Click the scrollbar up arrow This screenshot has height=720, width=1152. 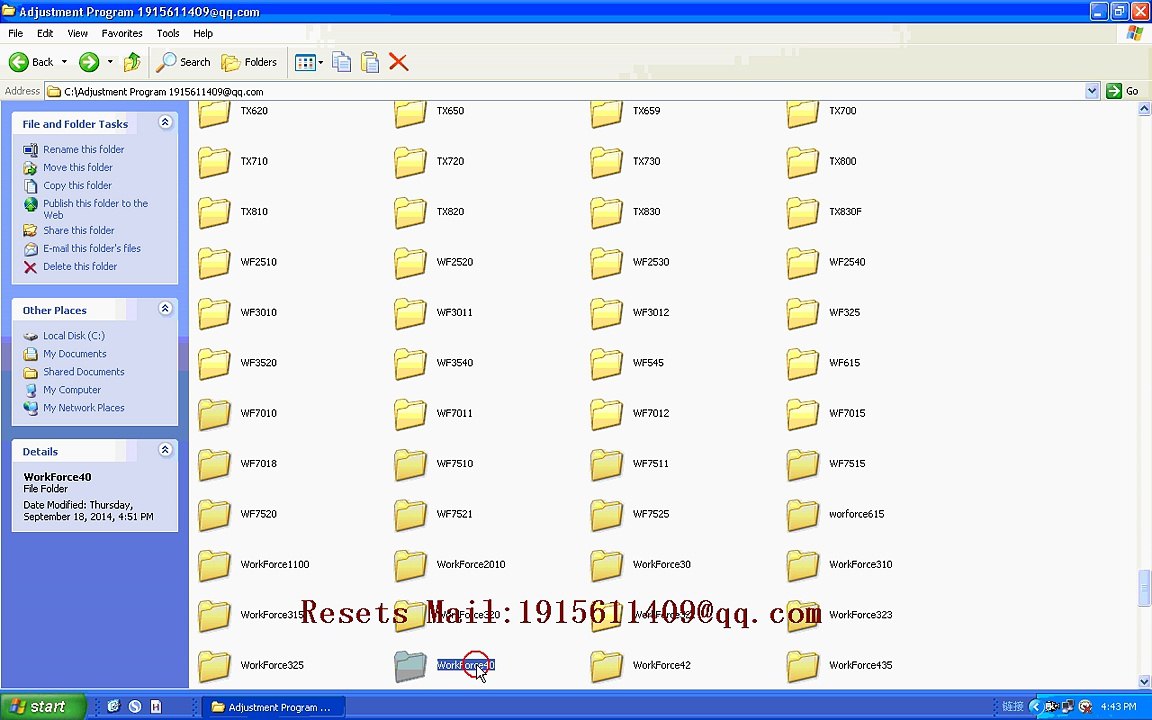point(1144,109)
